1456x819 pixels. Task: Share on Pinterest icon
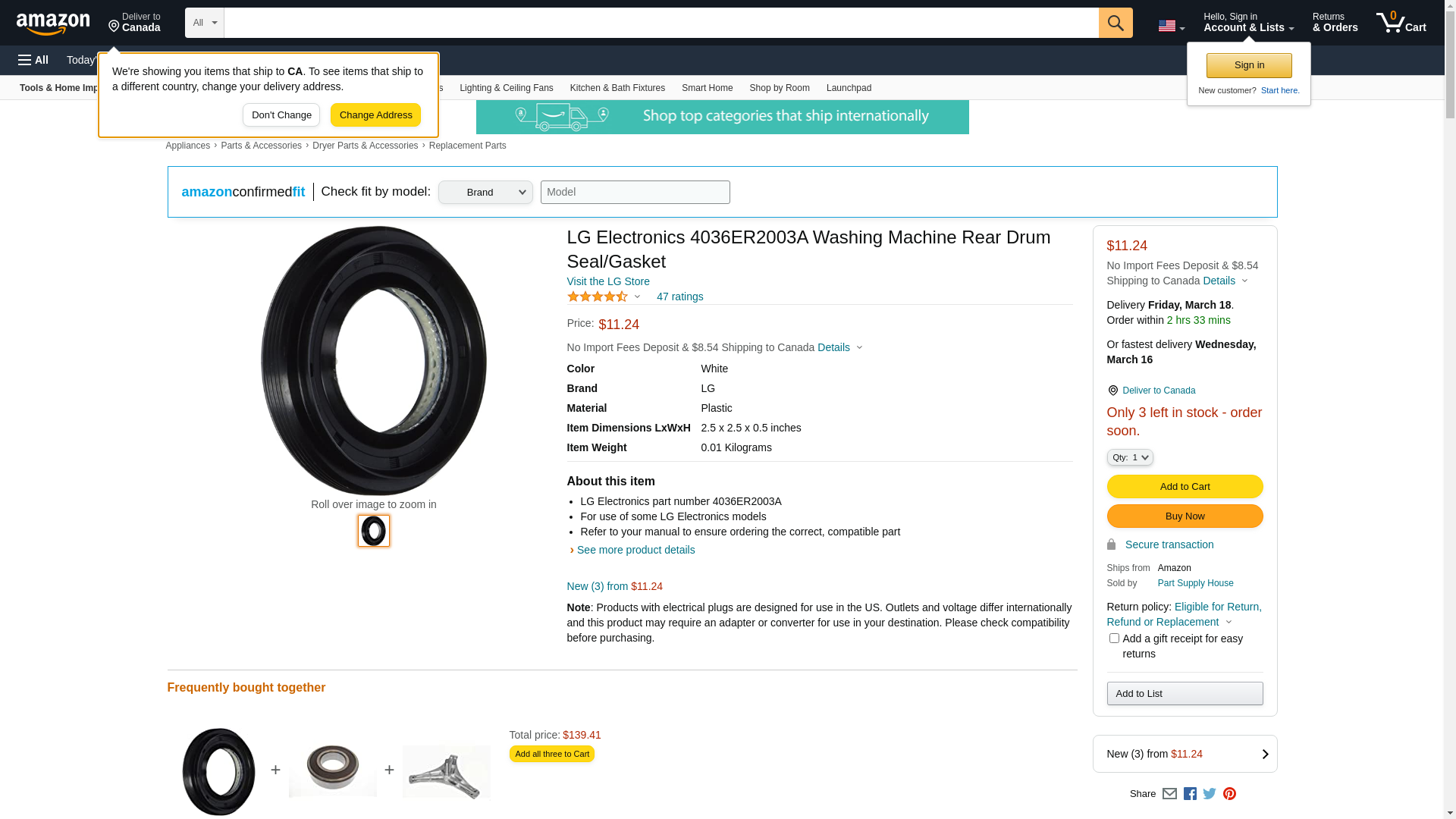tap(1229, 794)
